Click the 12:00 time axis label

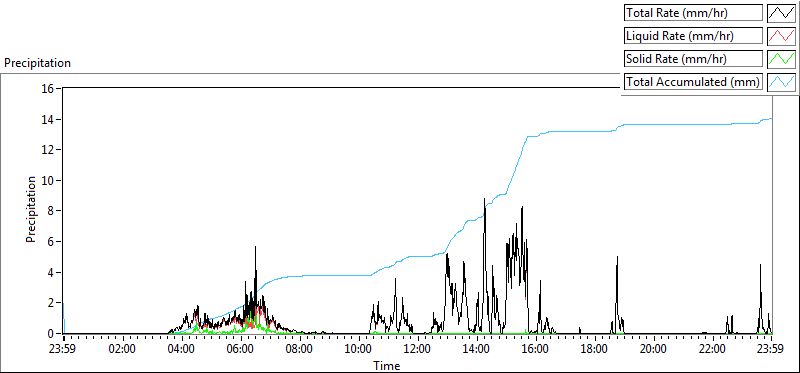click(418, 350)
